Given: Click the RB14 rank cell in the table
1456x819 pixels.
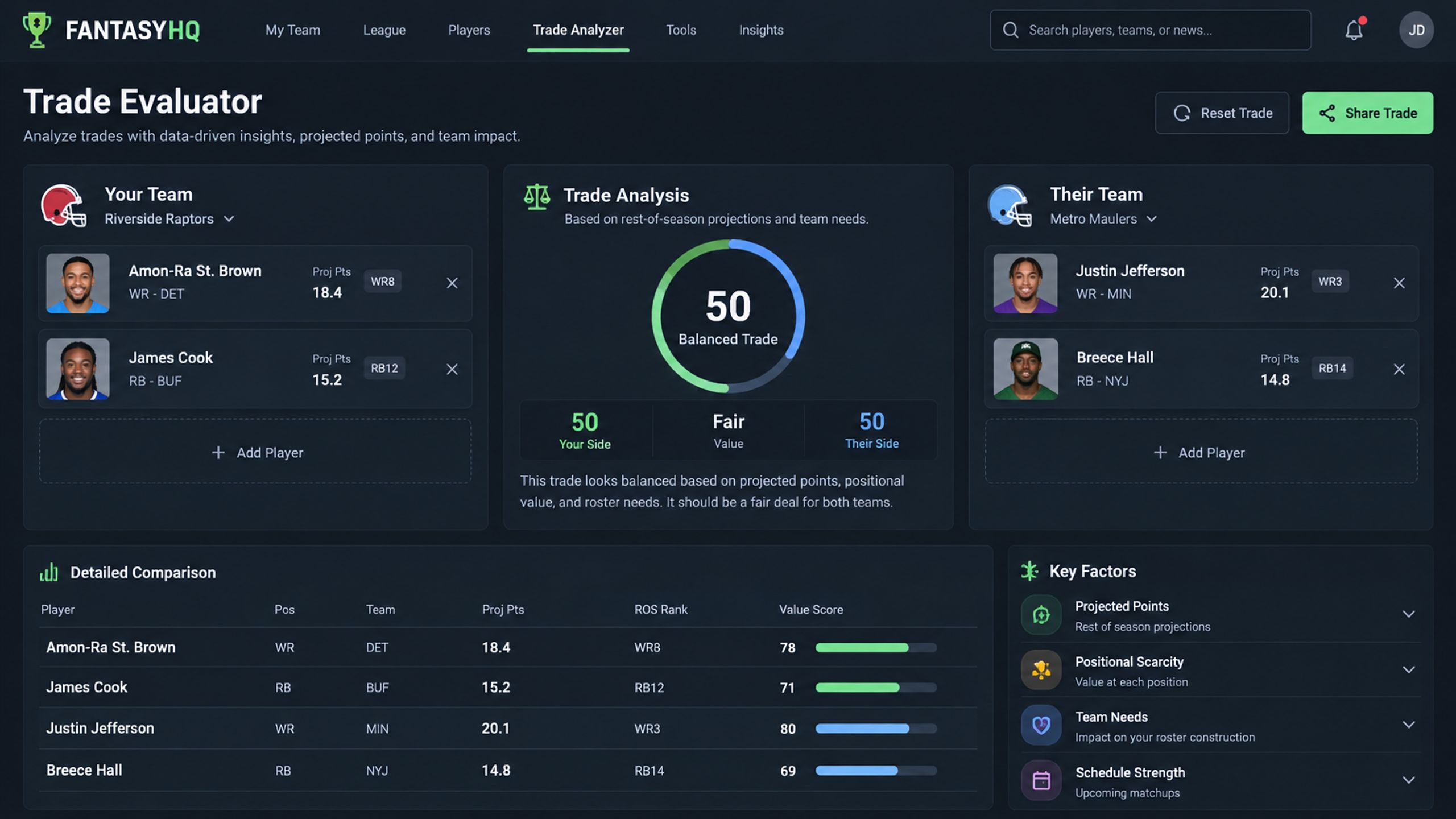Looking at the screenshot, I should tap(649, 771).
